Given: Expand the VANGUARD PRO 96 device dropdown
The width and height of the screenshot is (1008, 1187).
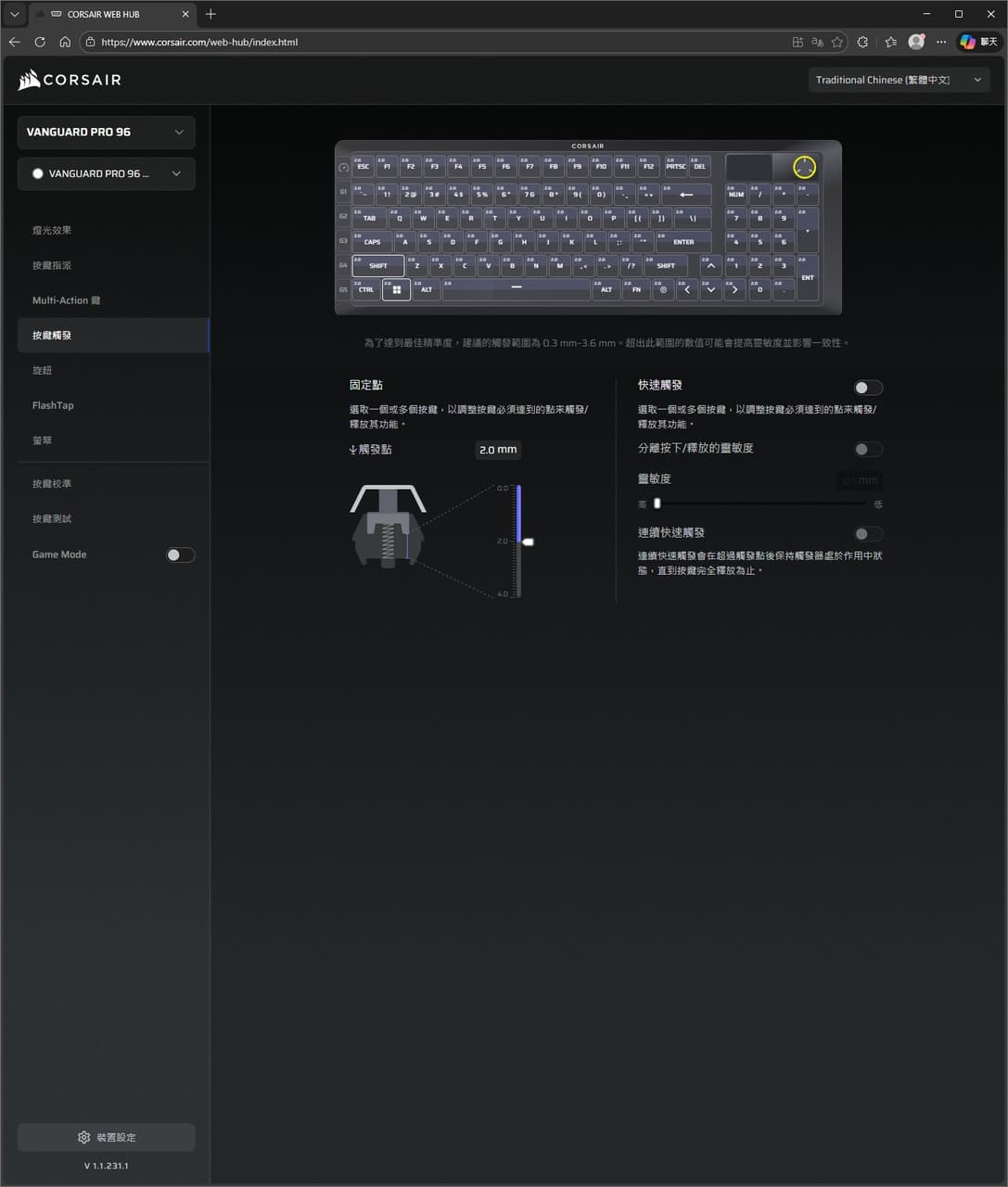Looking at the screenshot, I should [x=106, y=132].
